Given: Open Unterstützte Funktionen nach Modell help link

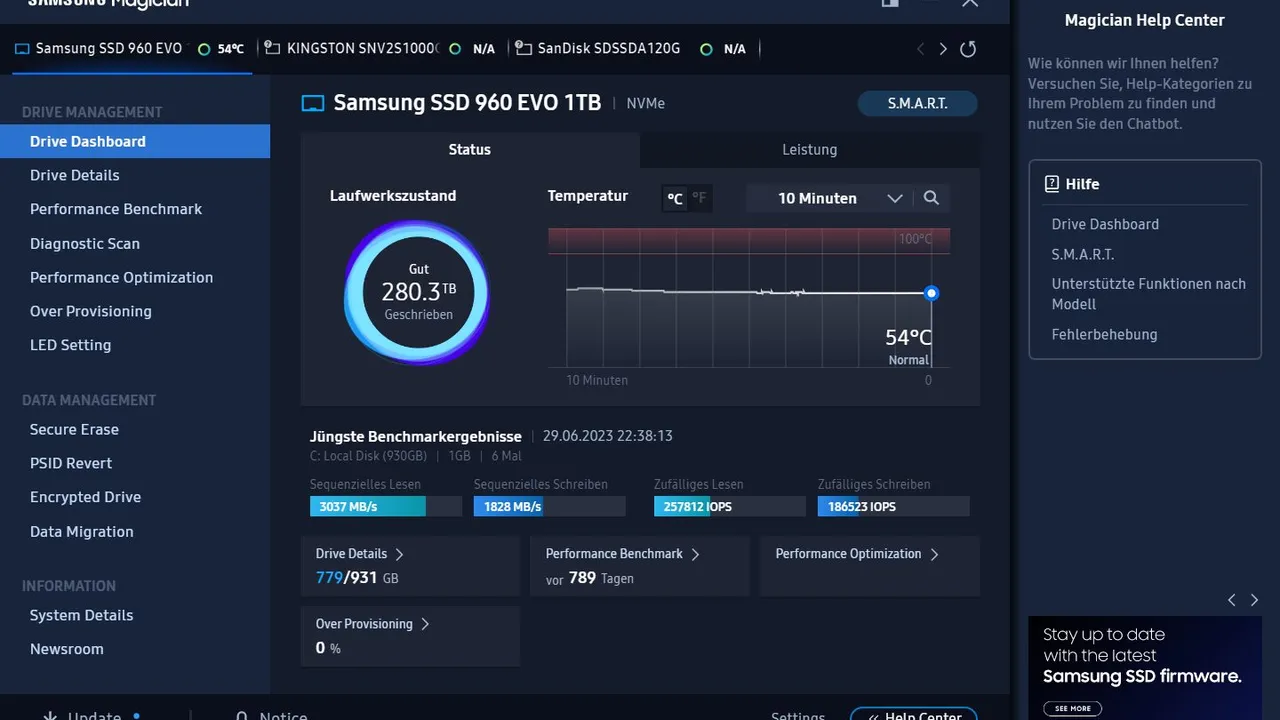Looking at the screenshot, I should [1149, 294].
